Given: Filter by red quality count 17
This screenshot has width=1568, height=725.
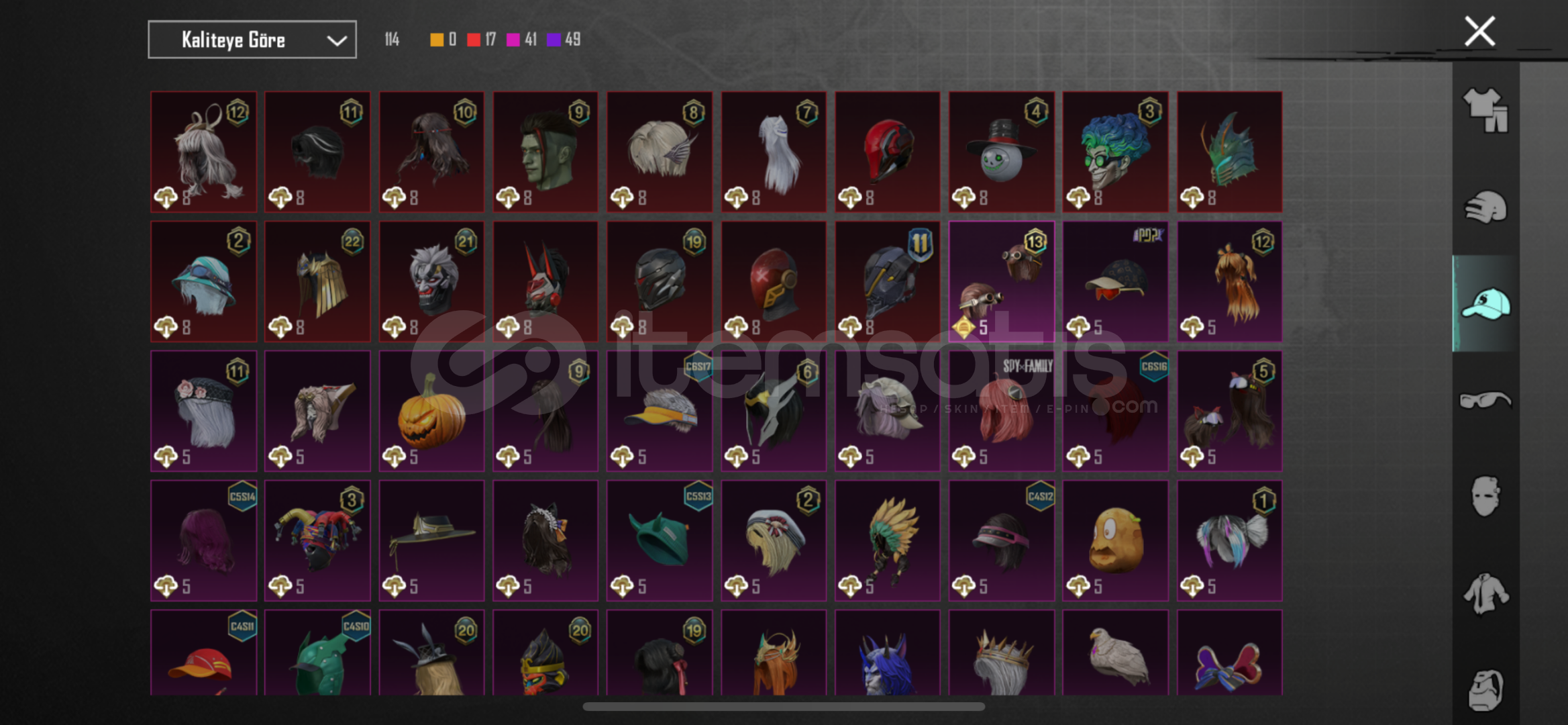Looking at the screenshot, I should point(481,40).
